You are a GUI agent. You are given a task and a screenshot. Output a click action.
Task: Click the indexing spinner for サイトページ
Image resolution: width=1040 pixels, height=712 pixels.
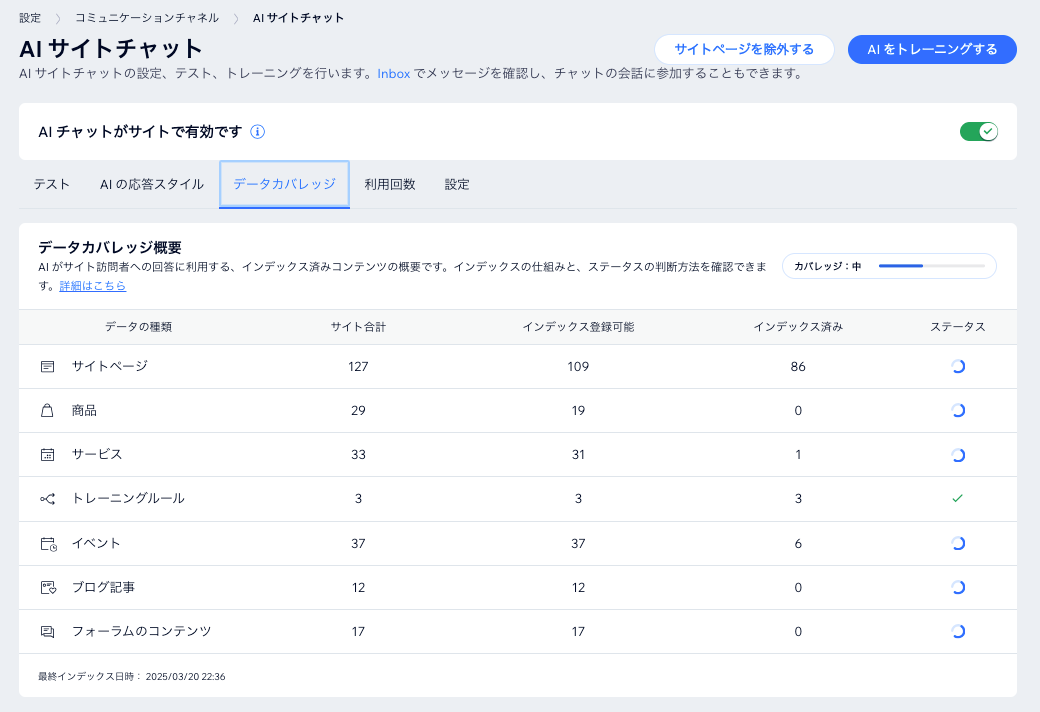pos(958,366)
